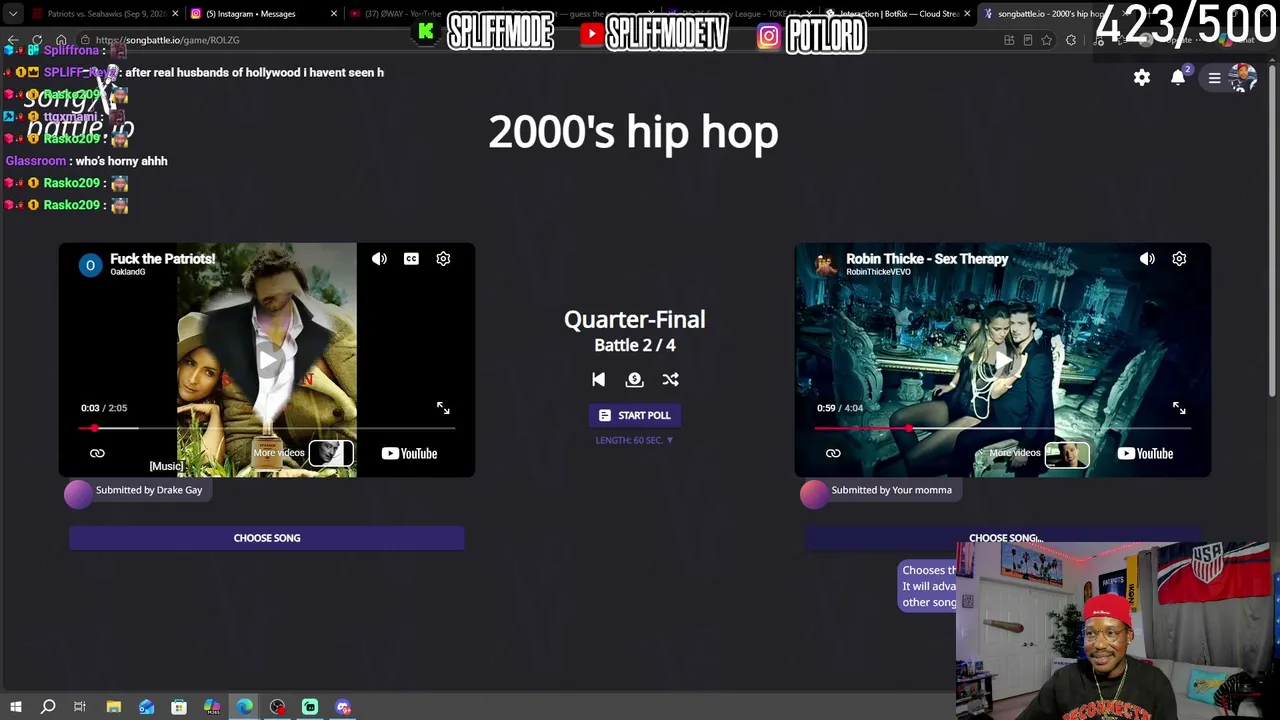Image resolution: width=1280 pixels, height=720 pixels.
Task: Switch to the Instagram Messages browser tab
Action: tap(262, 14)
